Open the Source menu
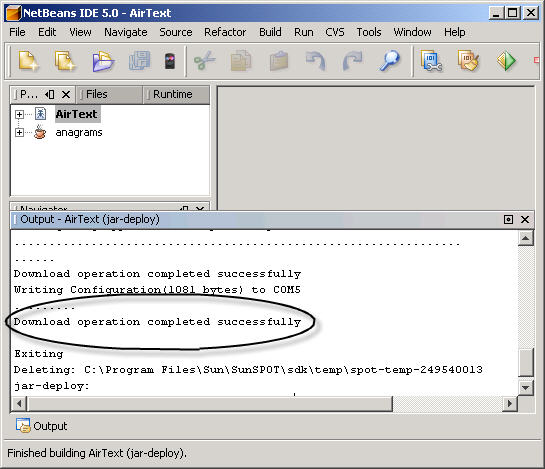 176,32
